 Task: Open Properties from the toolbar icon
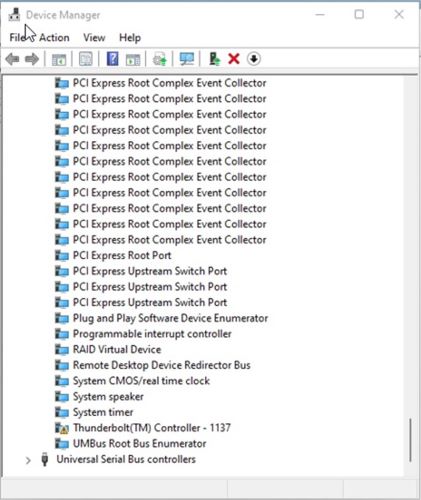[x=86, y=59]
